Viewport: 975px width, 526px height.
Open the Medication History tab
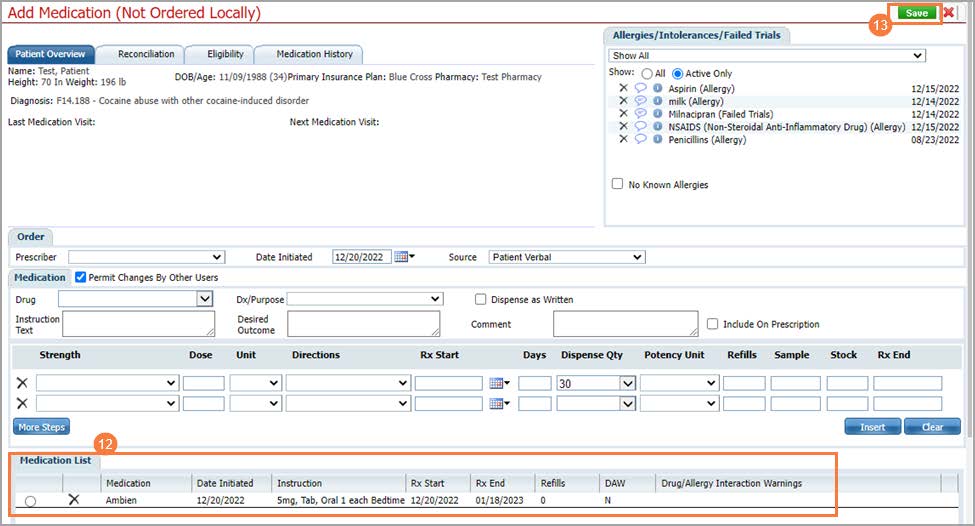click(x=314, y=54)
